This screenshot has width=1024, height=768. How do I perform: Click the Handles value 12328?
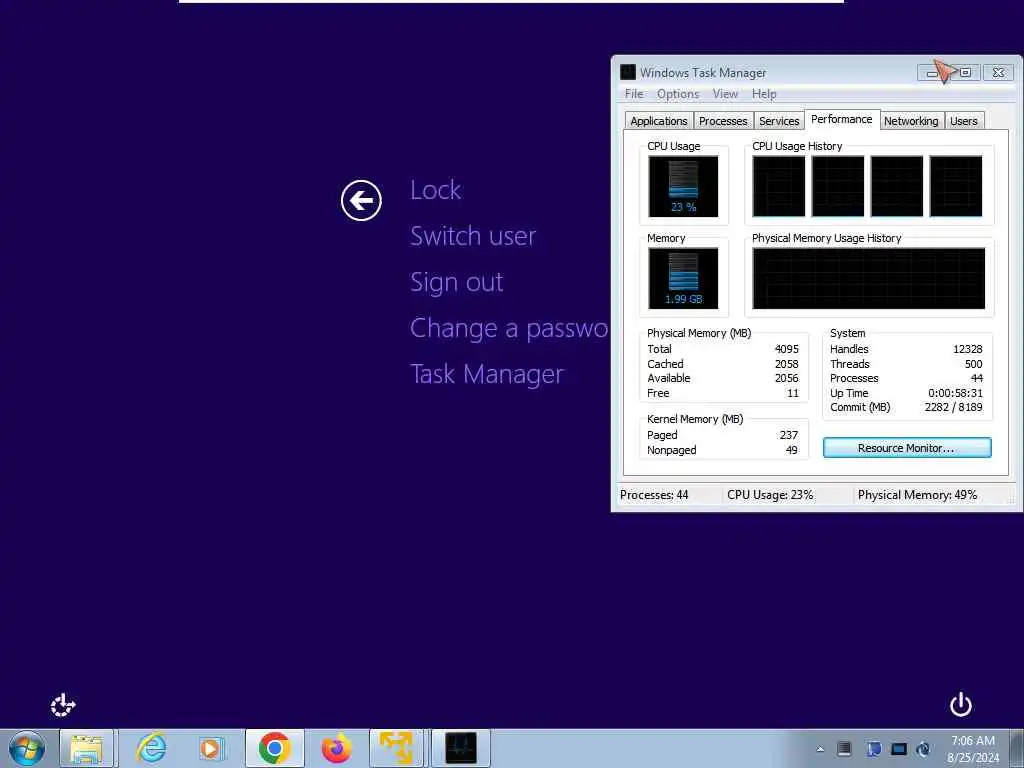tap(967, 349)
